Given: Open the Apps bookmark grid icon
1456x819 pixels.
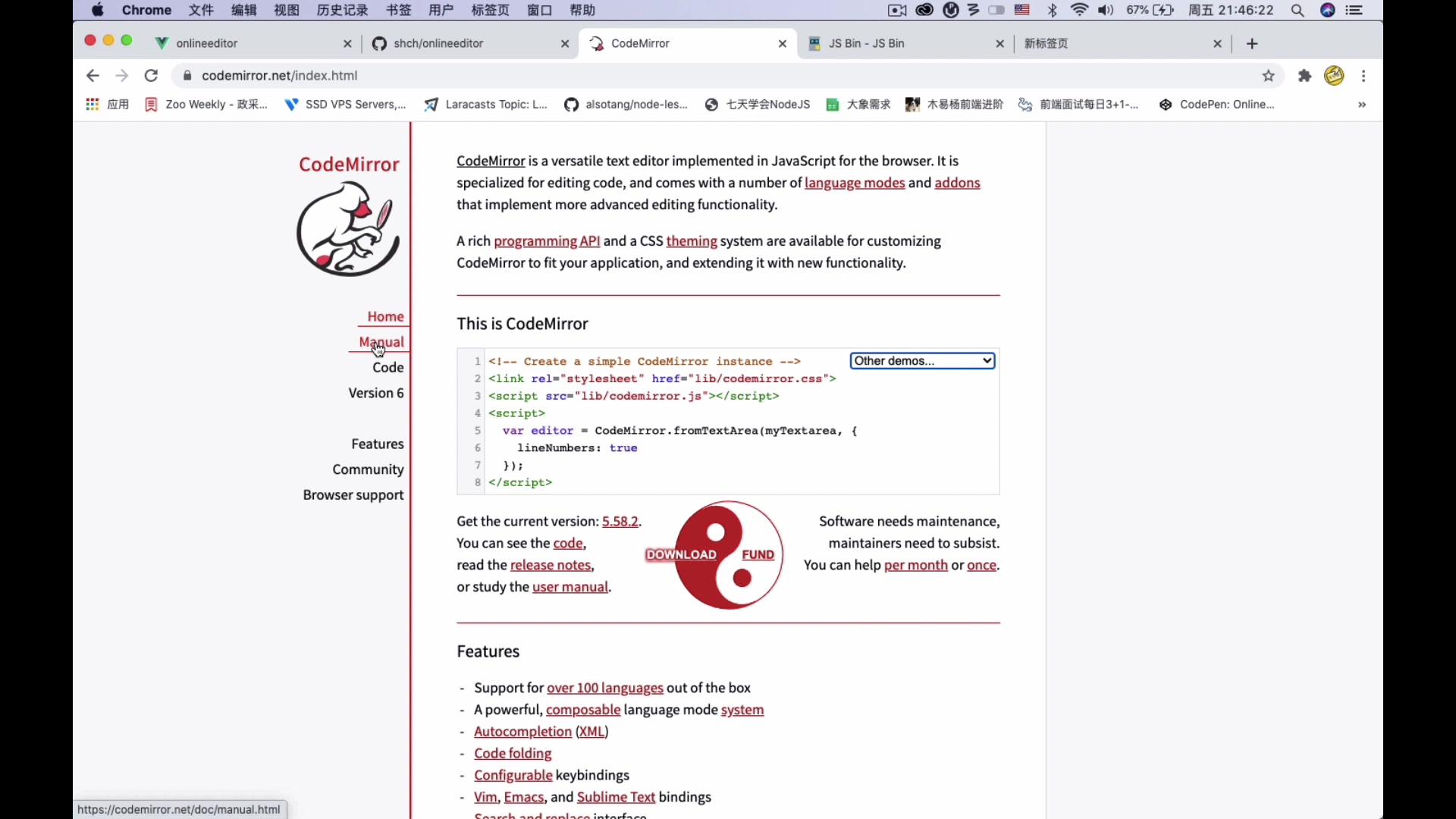Looking at the screenshot, I should [93, 105].
